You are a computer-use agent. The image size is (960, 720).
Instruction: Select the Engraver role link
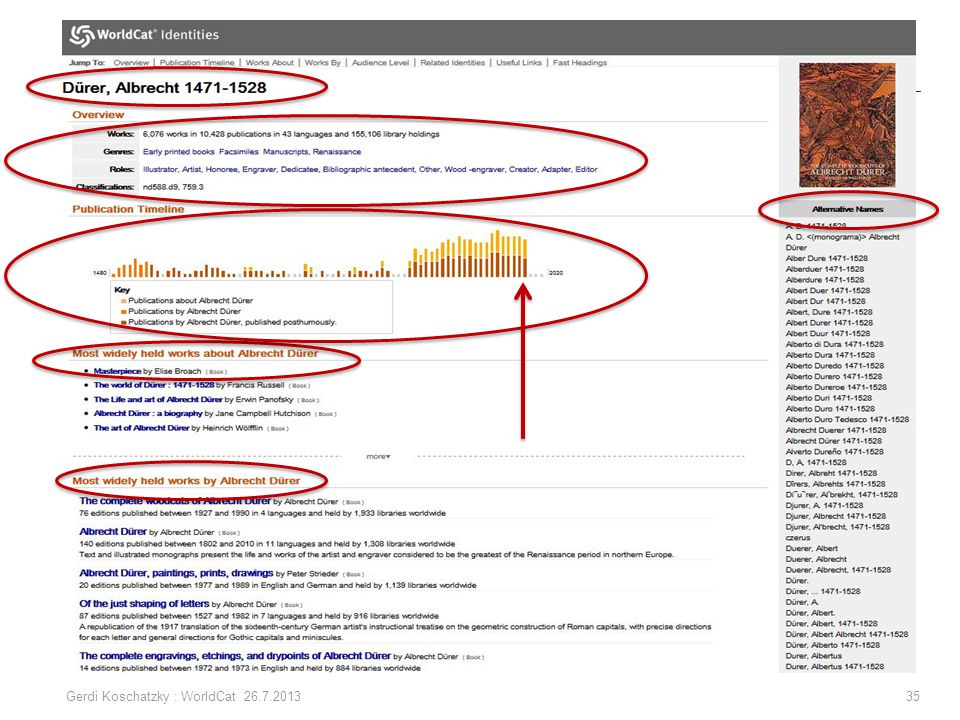[258, 170]
